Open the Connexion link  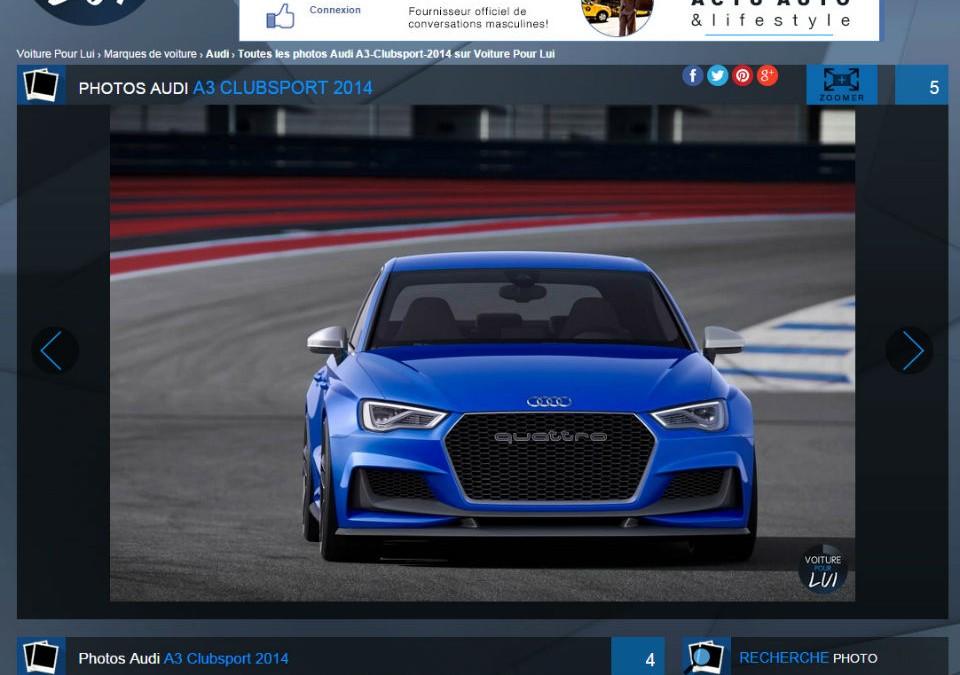pyautogui.click(x=335, y=10)
